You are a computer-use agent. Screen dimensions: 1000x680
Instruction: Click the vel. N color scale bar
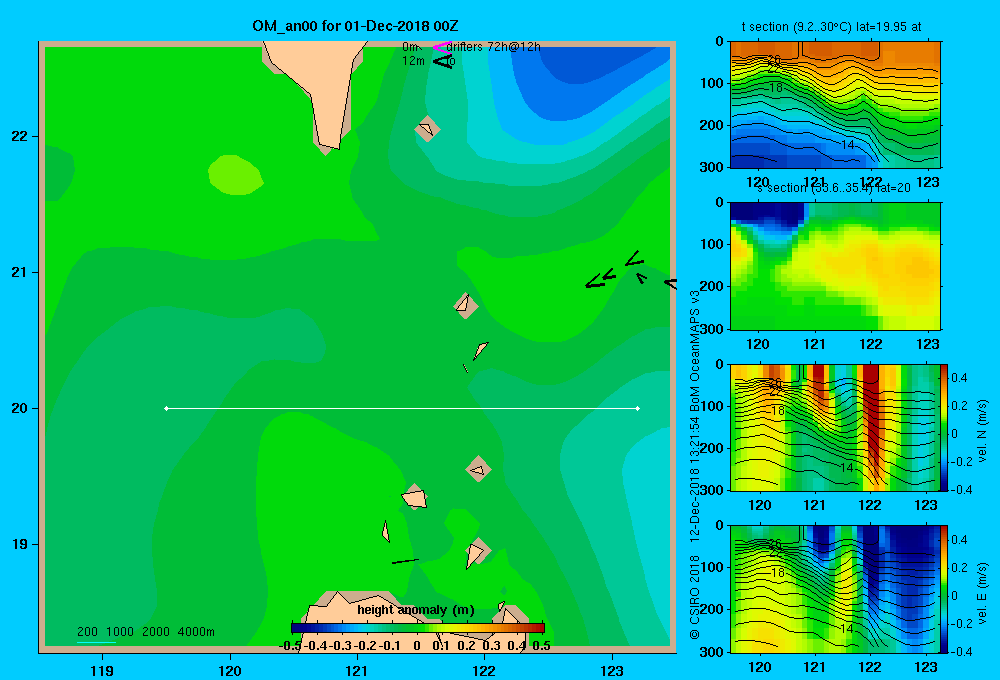(944, 427)
